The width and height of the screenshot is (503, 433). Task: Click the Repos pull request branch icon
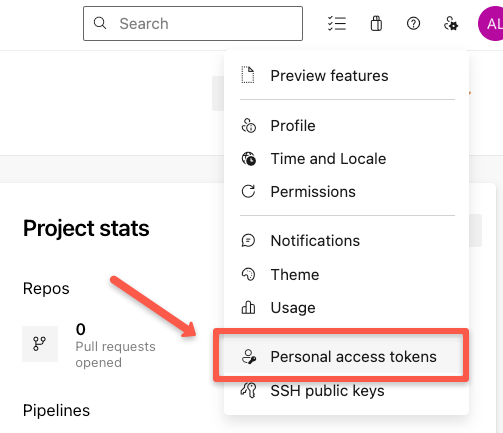40,344
